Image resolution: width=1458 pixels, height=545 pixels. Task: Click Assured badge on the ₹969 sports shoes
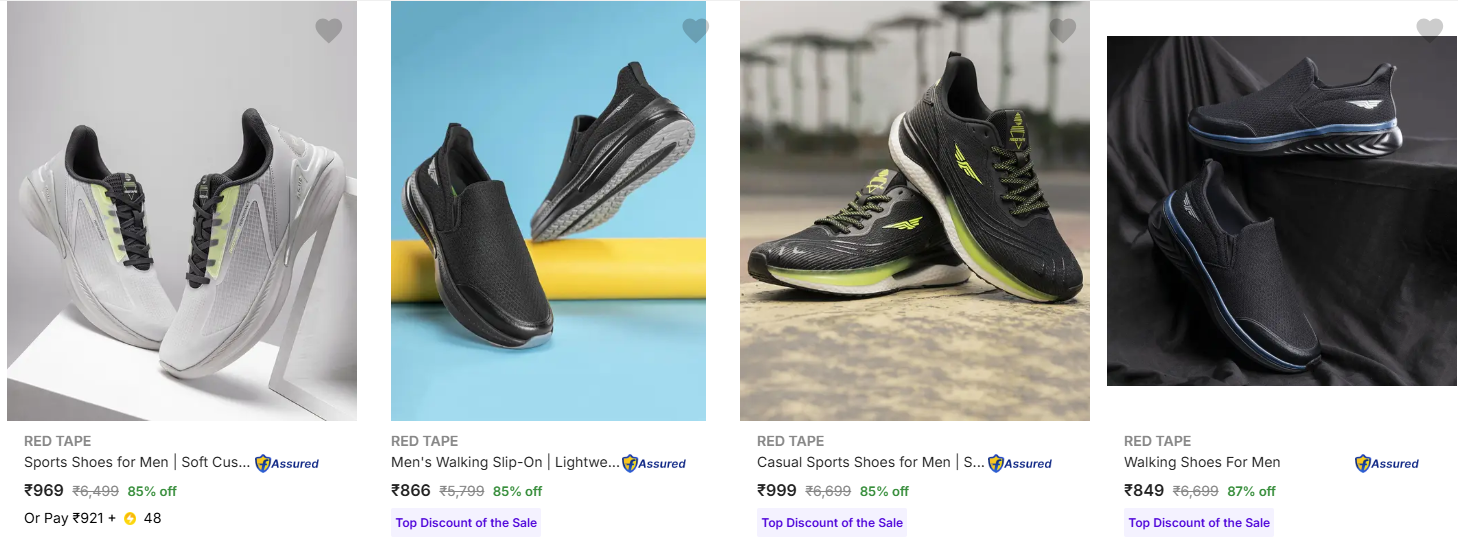coord(287,463)
